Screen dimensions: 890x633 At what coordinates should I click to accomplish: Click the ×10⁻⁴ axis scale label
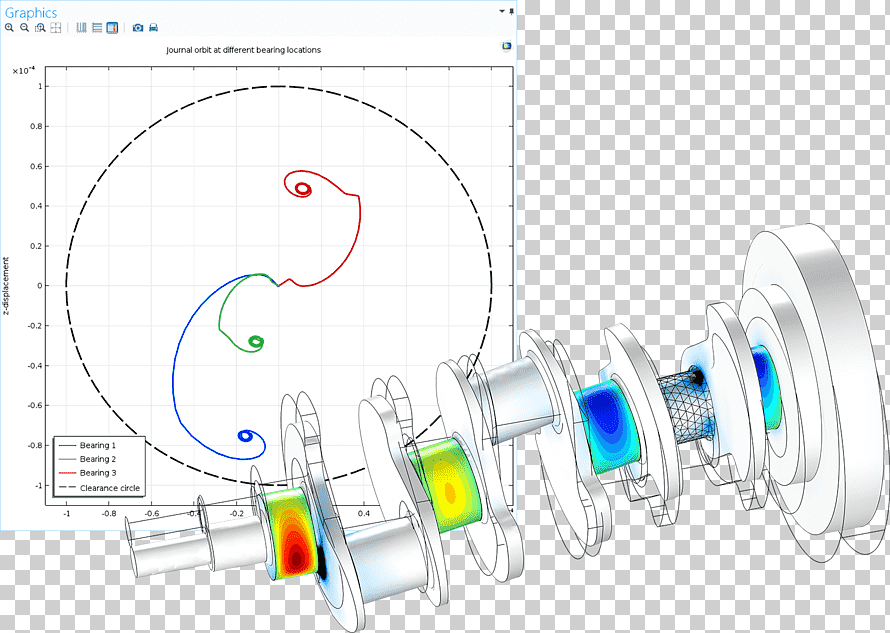(x=23, y=70)
